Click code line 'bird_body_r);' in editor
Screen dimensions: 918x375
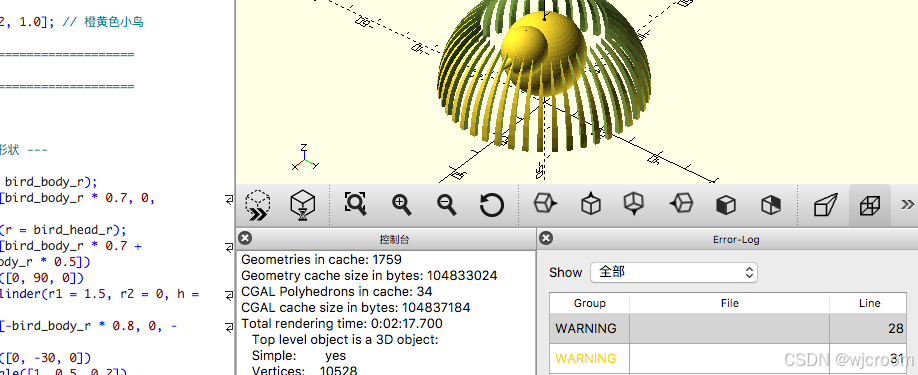(x=51, y=181)
